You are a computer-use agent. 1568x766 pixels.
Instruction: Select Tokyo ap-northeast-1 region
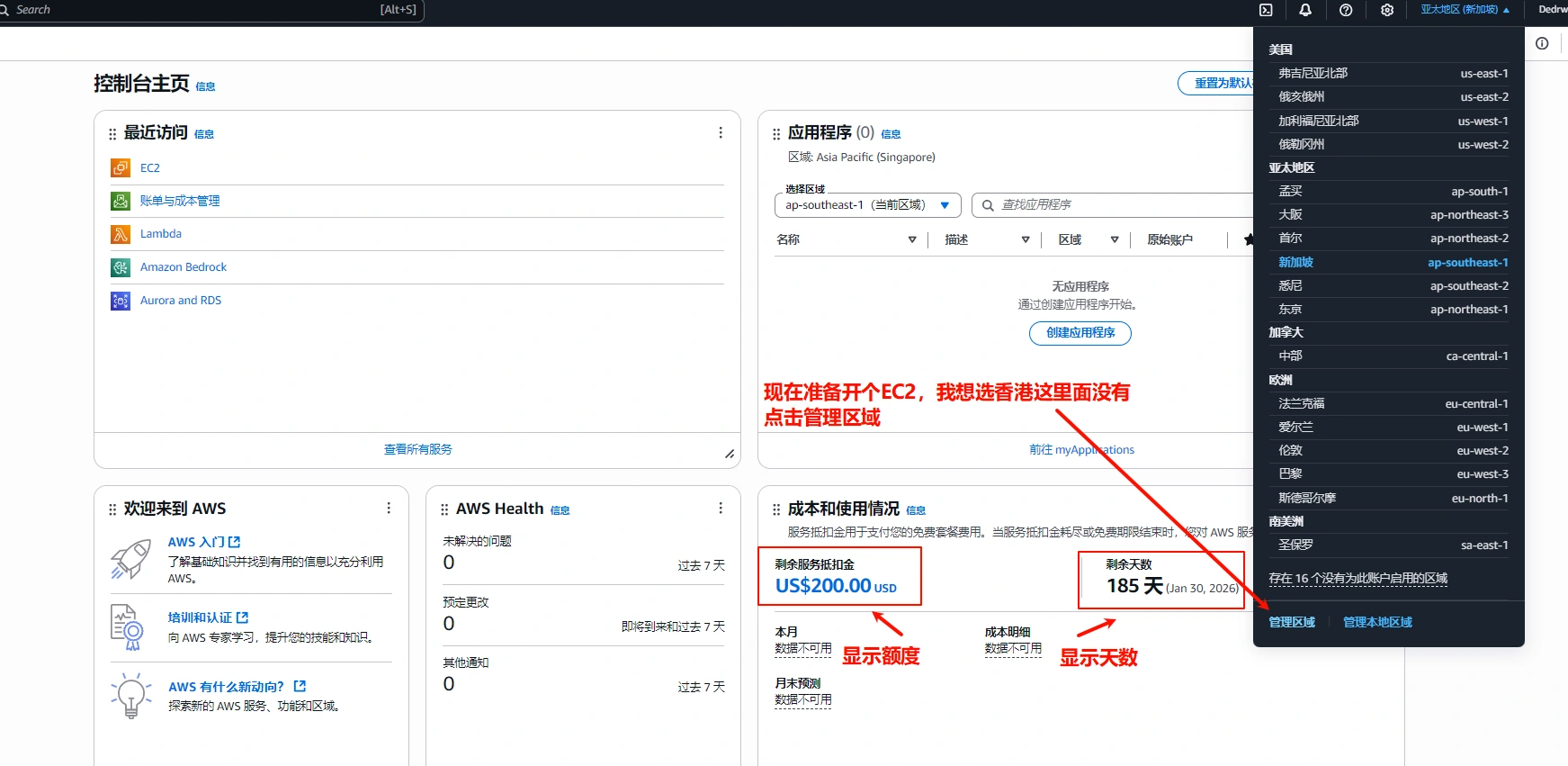[1393, 310]
